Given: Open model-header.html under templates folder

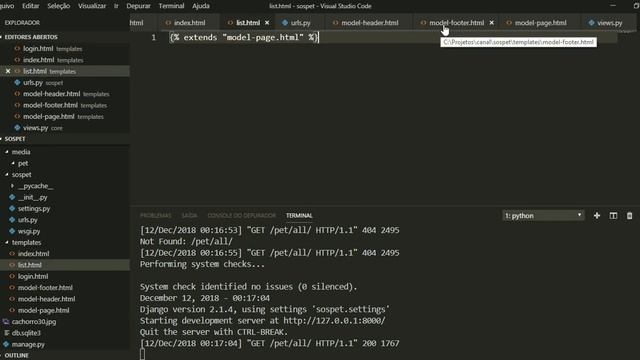Looking at the screenshot, I should pos(47,299).
